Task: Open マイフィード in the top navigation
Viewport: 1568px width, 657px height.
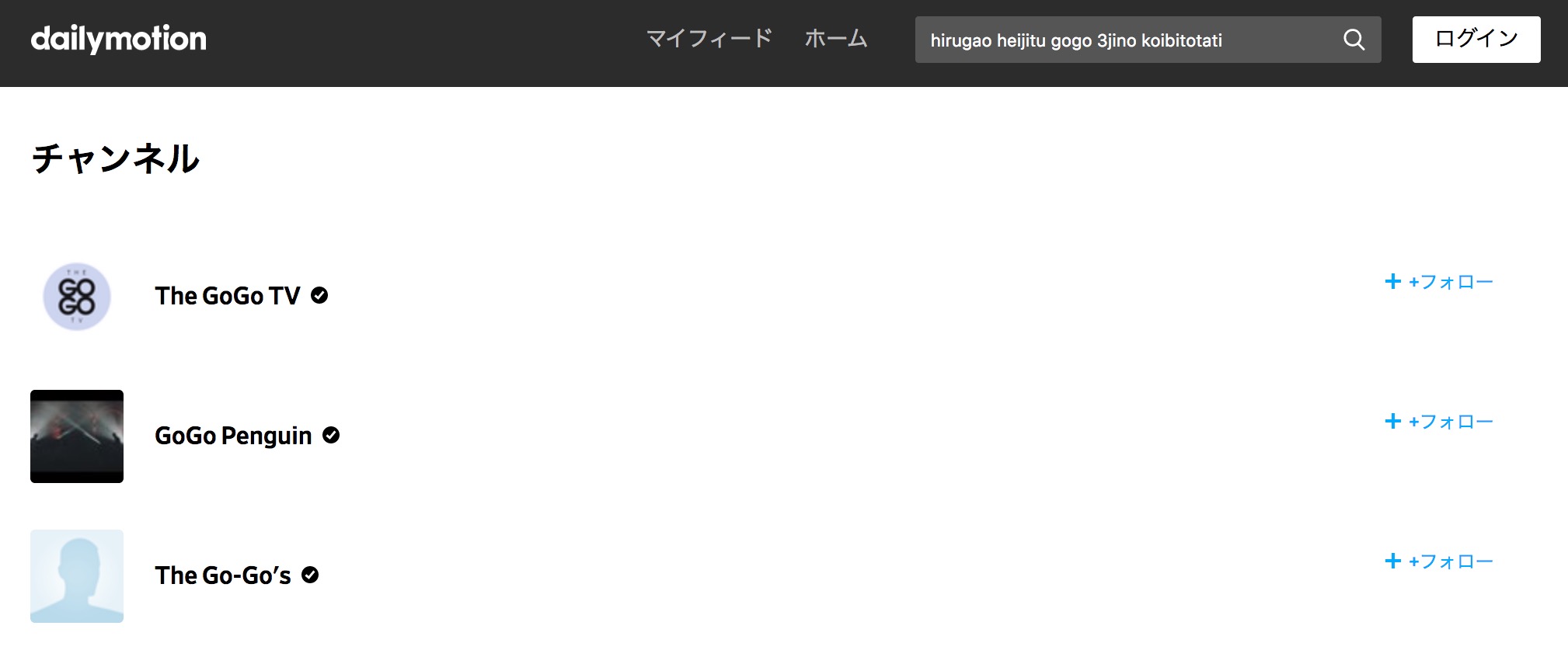Action: pyautogui.click(x=709, y=38)
